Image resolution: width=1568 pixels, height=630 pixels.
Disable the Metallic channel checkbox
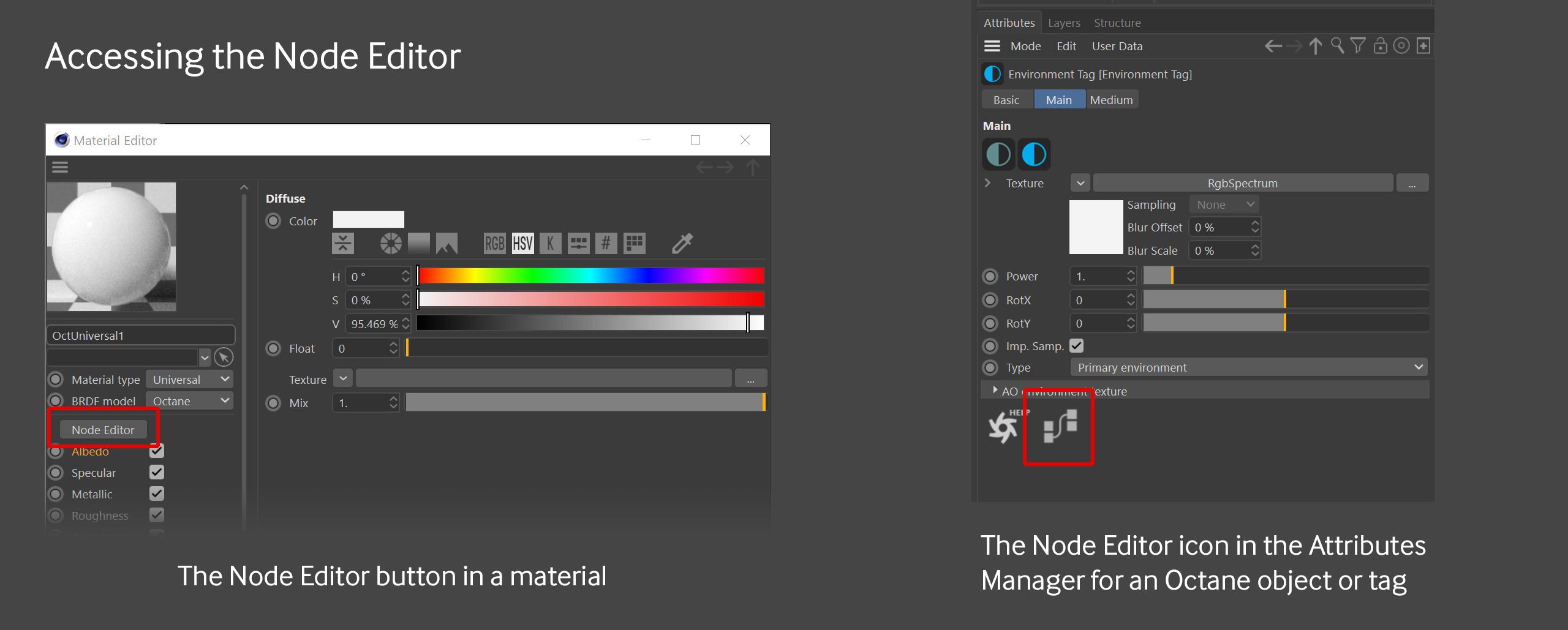[x=157, y=493]
